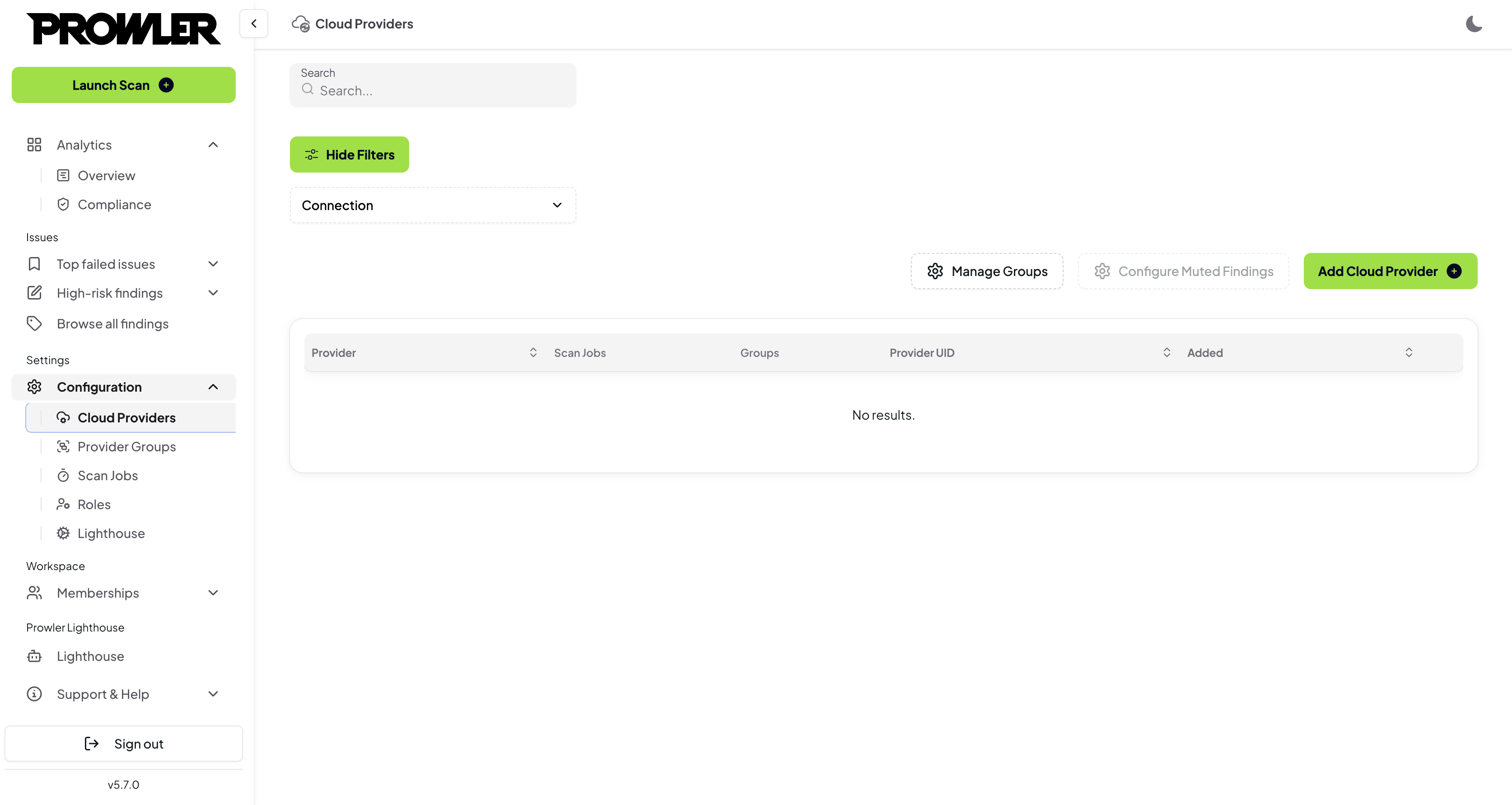Open Roles page from user-cog icon
This screenshot has width=1512, height=805.
(63, 505)
